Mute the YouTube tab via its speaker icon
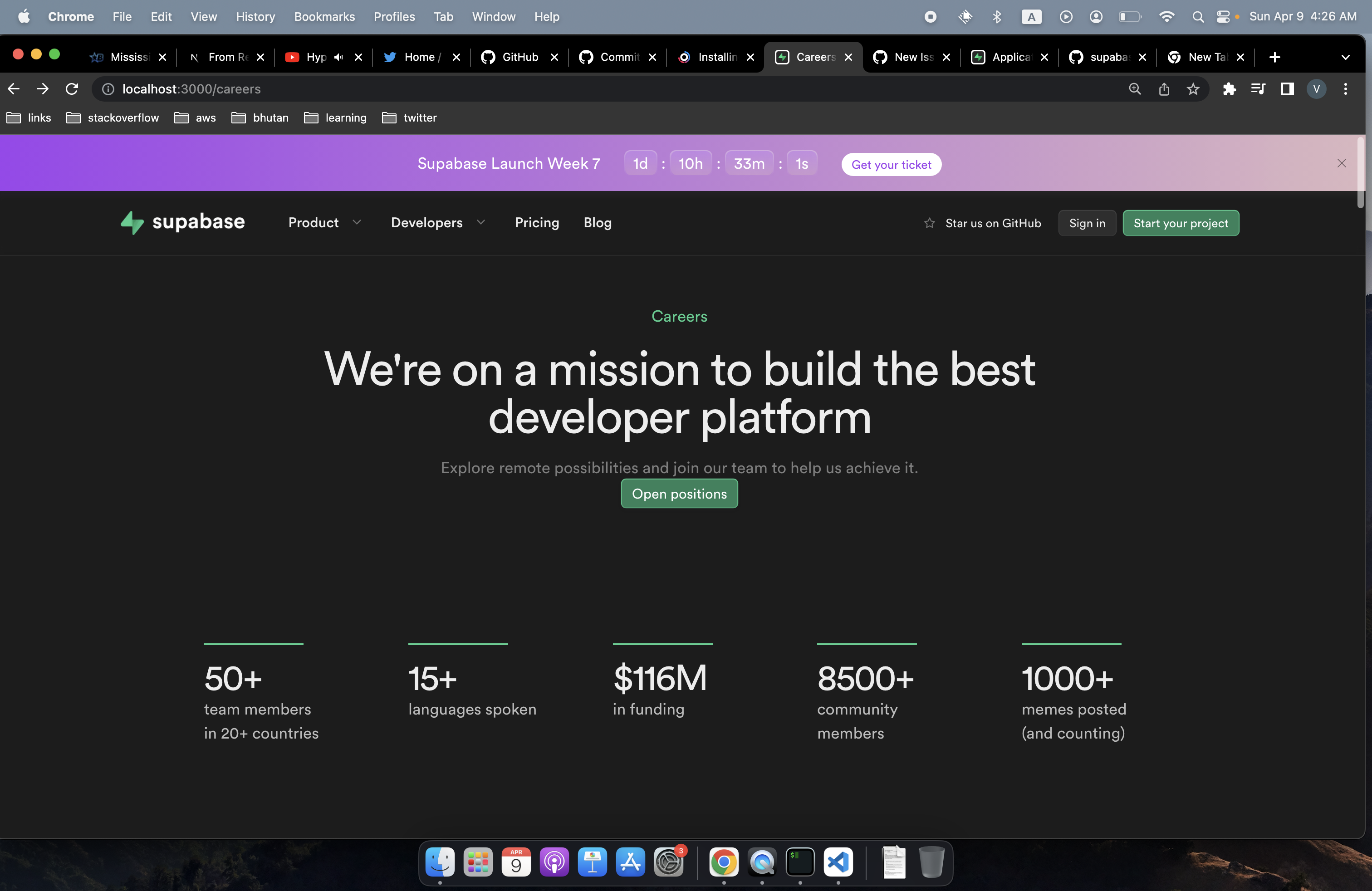Screen dimensions: 1372x891 tap(338, 57)
